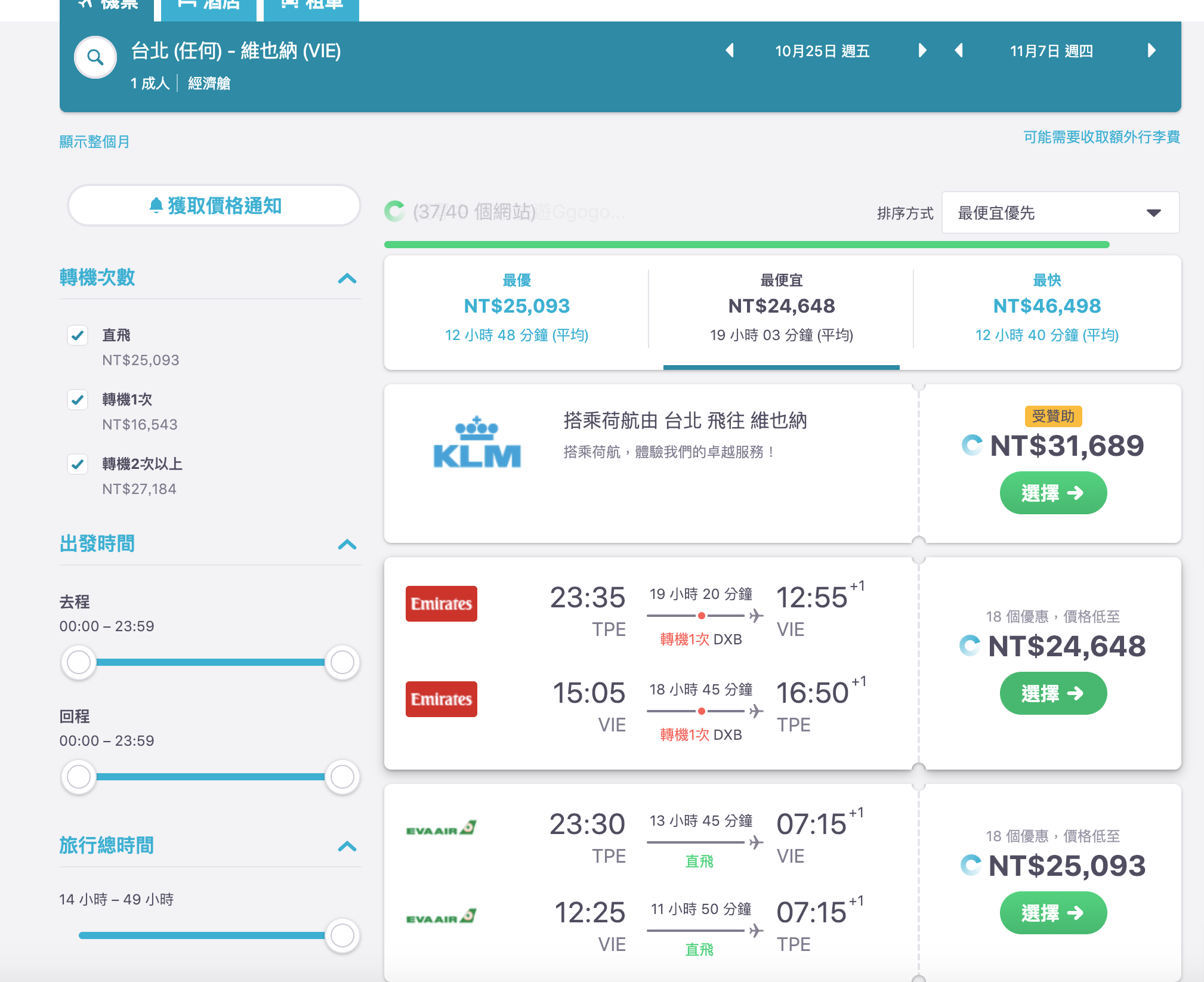
Task: Click Emirates logo on 15:05 return flight
Action: [x=442, y=699]
